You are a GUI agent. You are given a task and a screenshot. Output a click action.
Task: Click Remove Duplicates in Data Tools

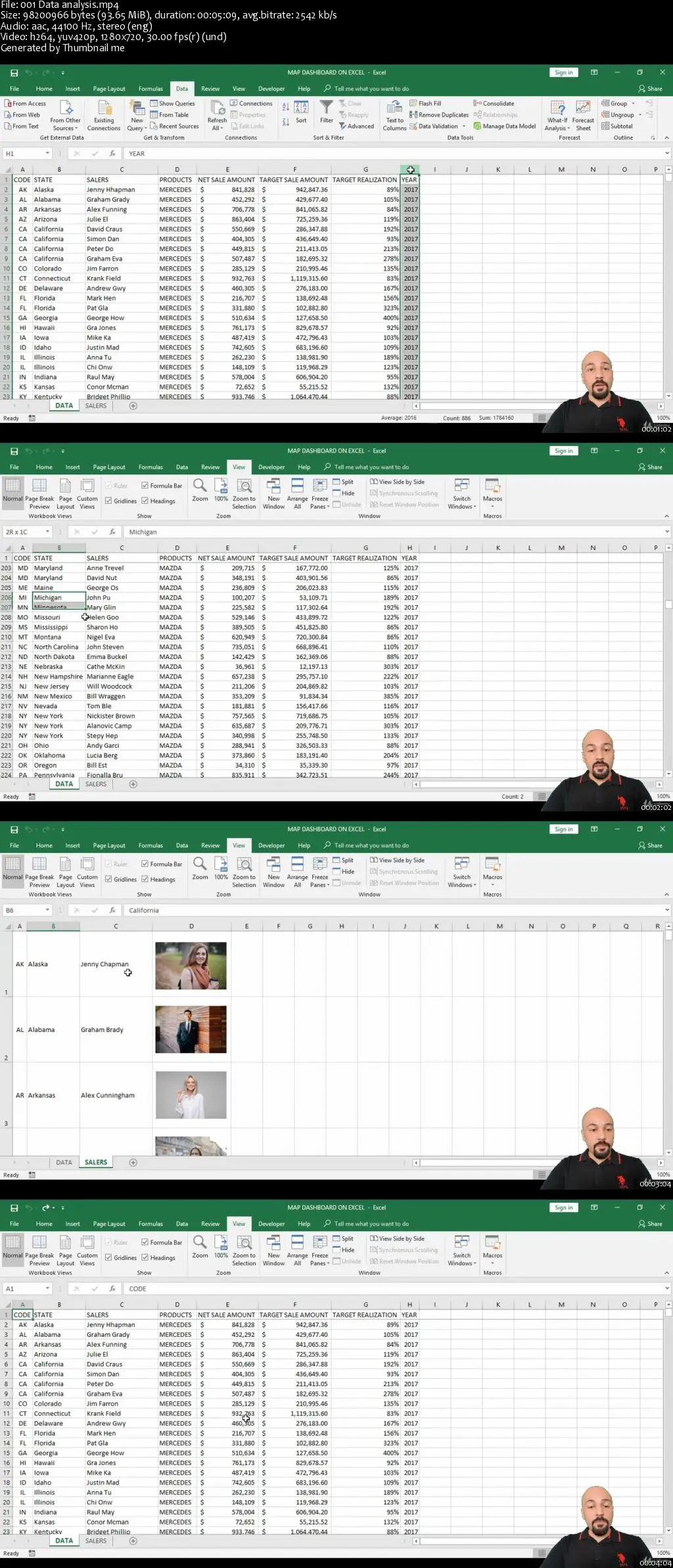pos(439,115)
